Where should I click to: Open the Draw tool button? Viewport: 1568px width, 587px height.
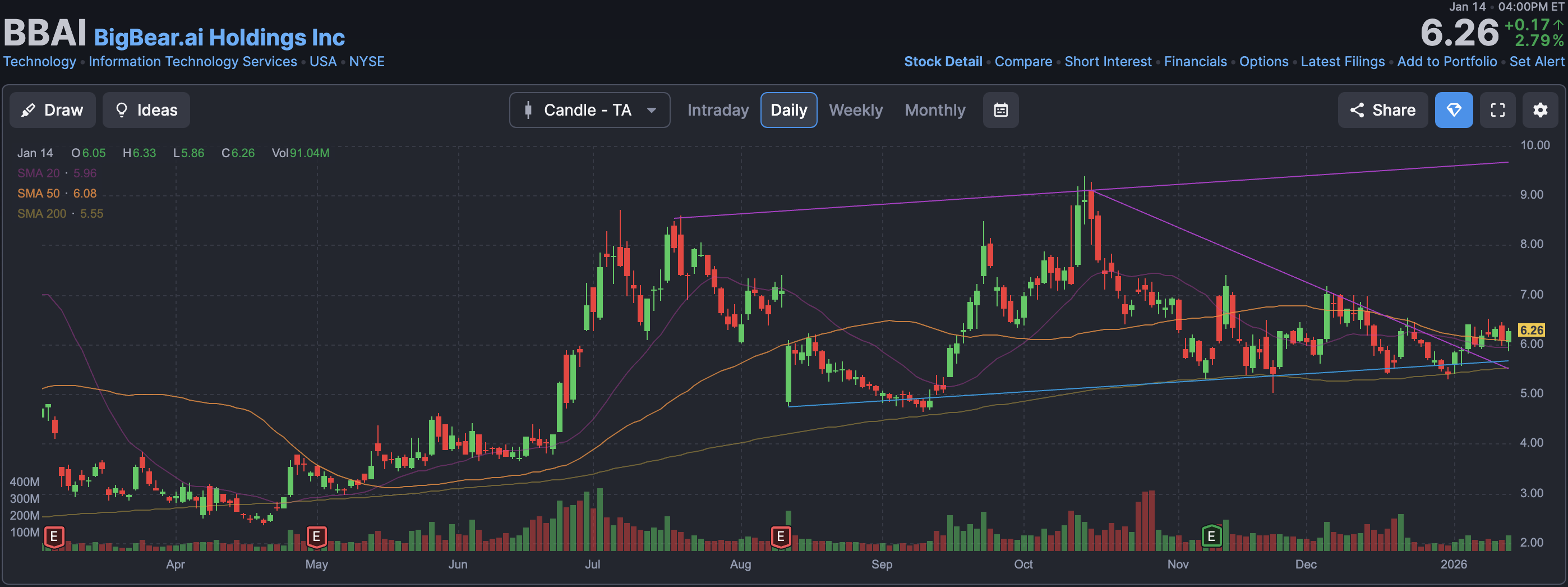(x=52, y=110)
